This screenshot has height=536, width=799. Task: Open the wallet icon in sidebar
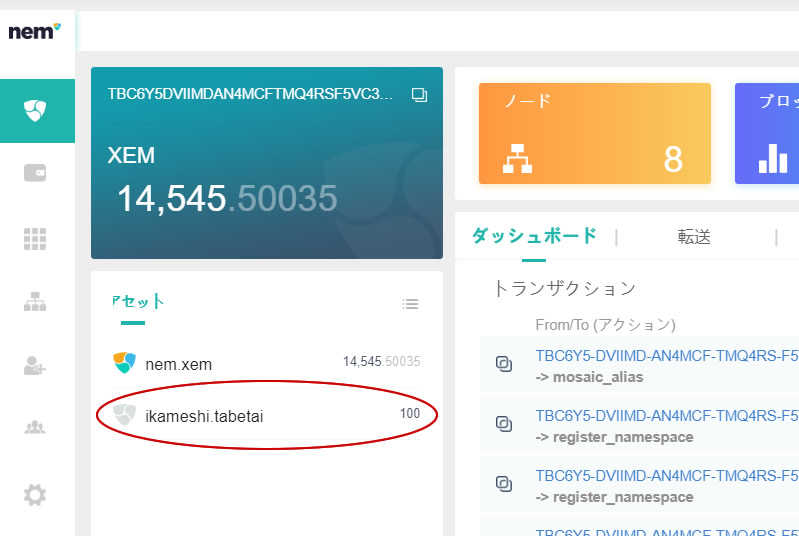36,173
